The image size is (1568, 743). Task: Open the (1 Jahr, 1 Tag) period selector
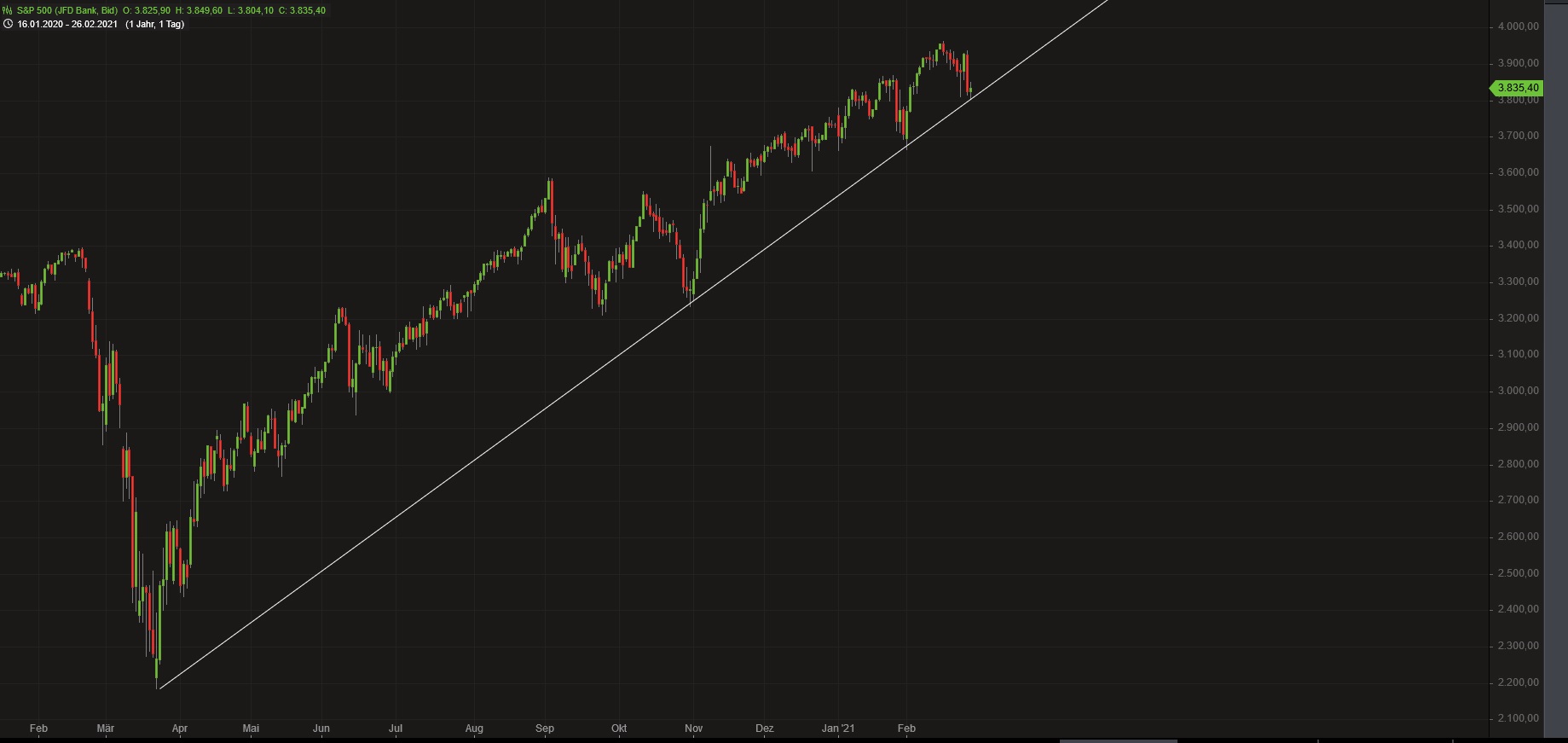(x=154, y=24)
